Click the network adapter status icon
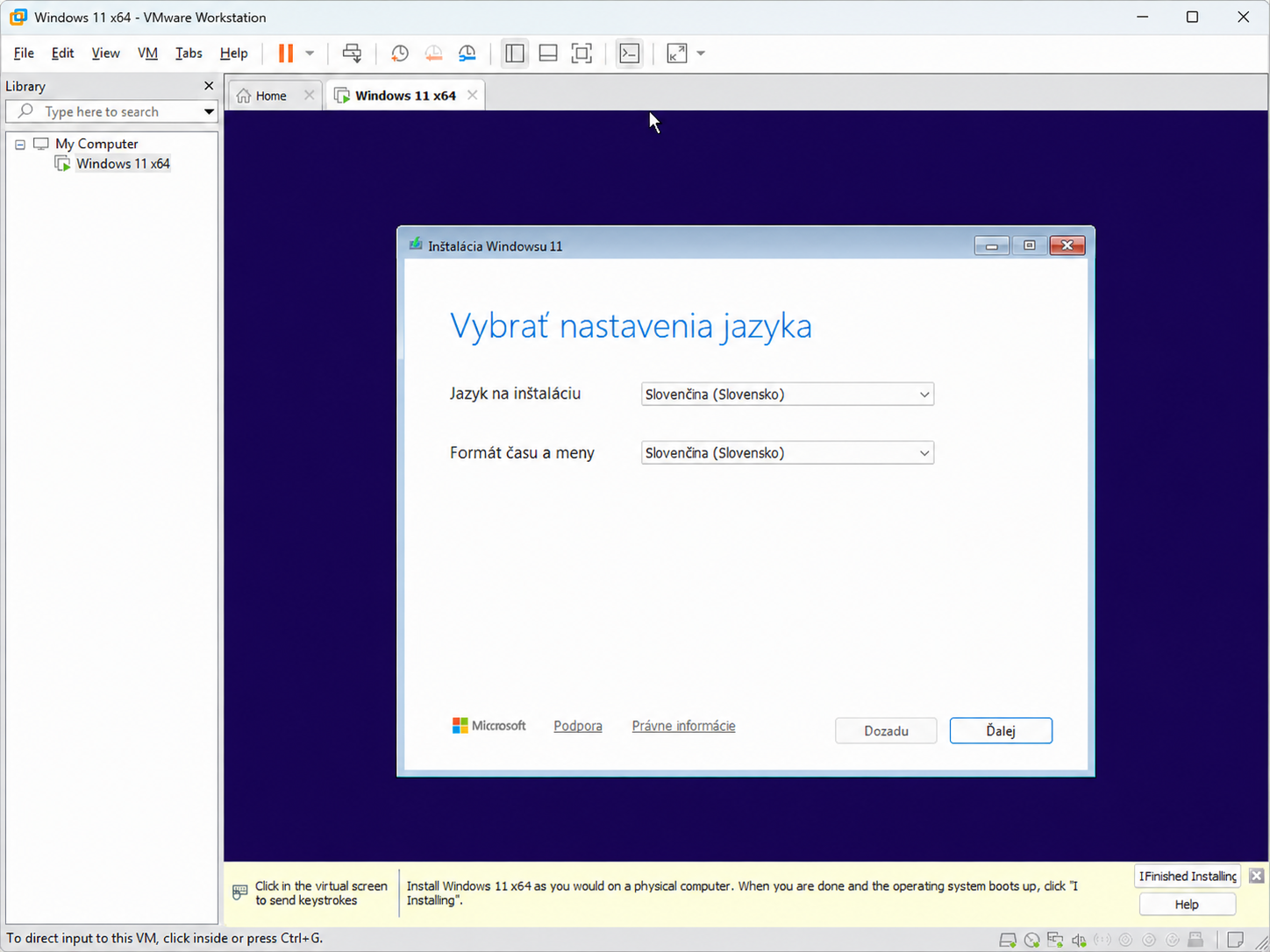Screen dimensions: 1270x952 click(1055, 941)
